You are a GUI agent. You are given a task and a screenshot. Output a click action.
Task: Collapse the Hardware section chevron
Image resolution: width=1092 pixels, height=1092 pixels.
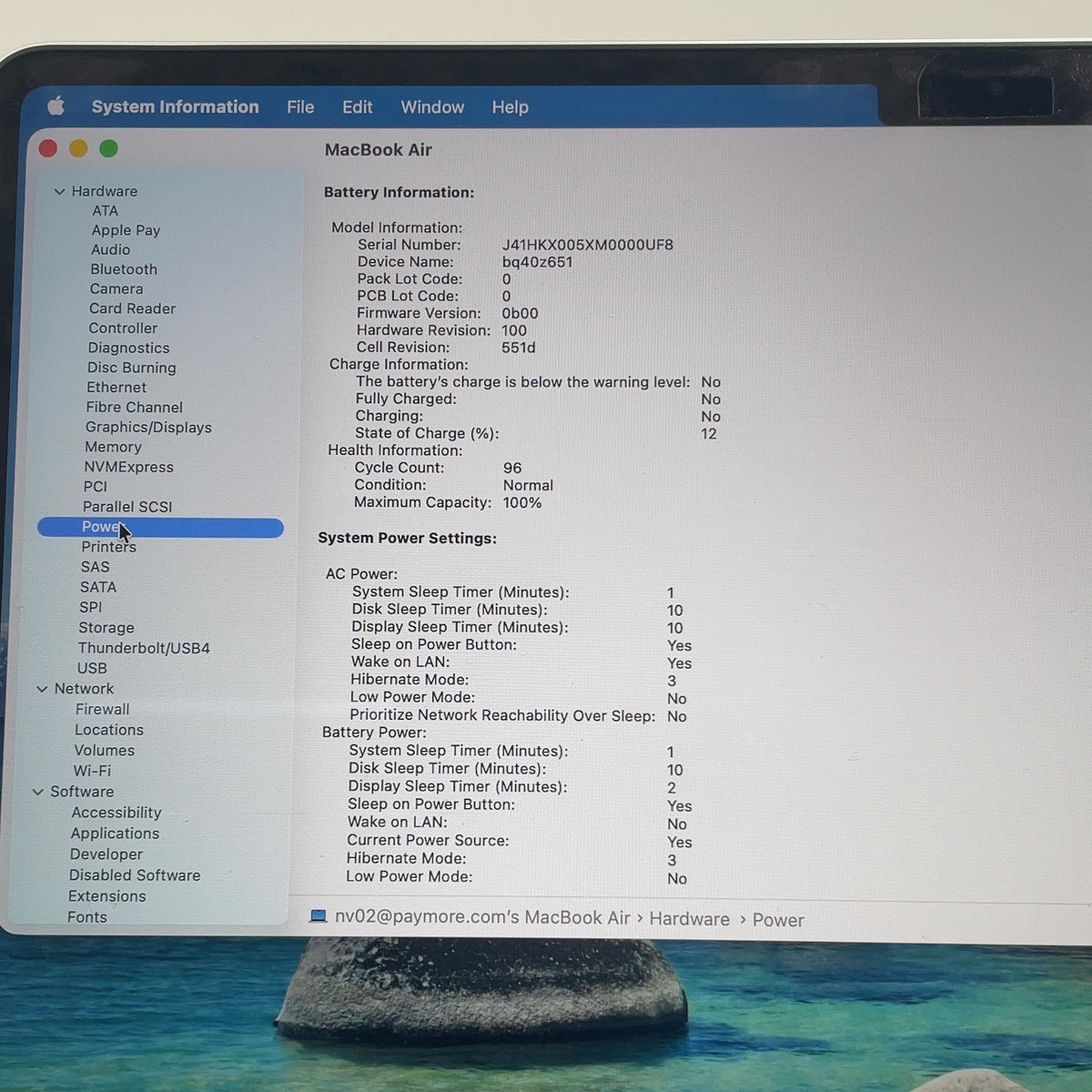(x=59, y=192)
